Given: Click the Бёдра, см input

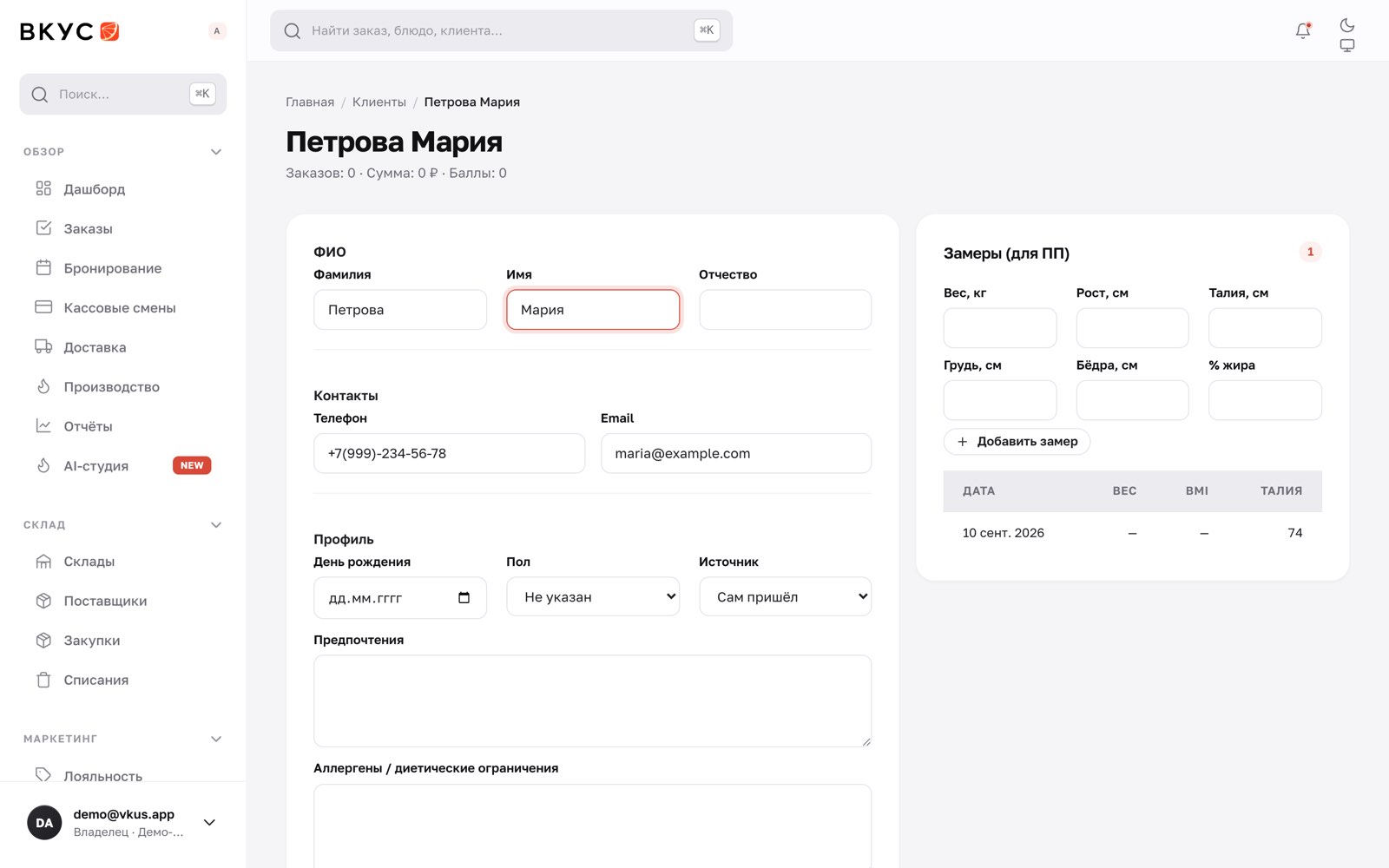Looking at the screenshot, I should (1133, 400).
